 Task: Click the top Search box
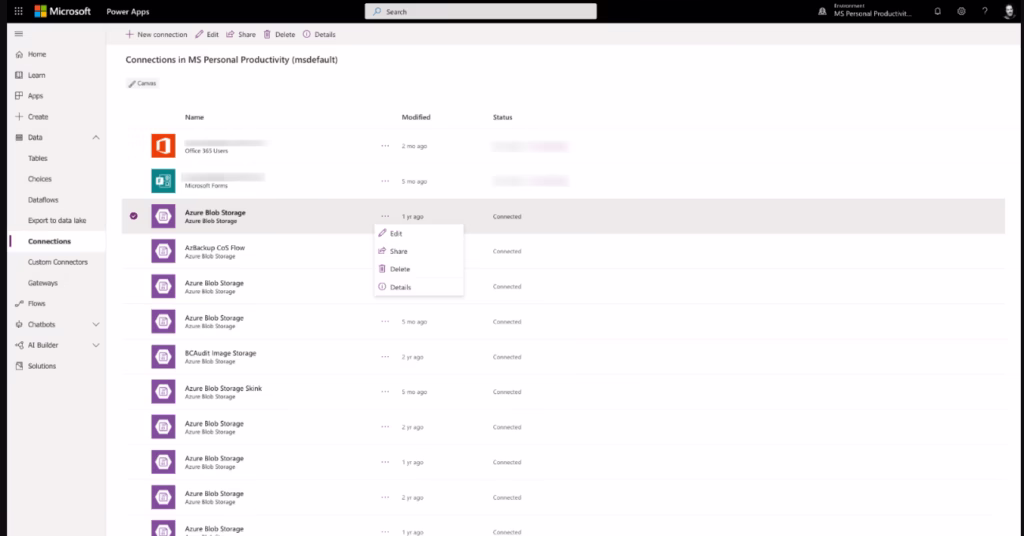(481, 12)
